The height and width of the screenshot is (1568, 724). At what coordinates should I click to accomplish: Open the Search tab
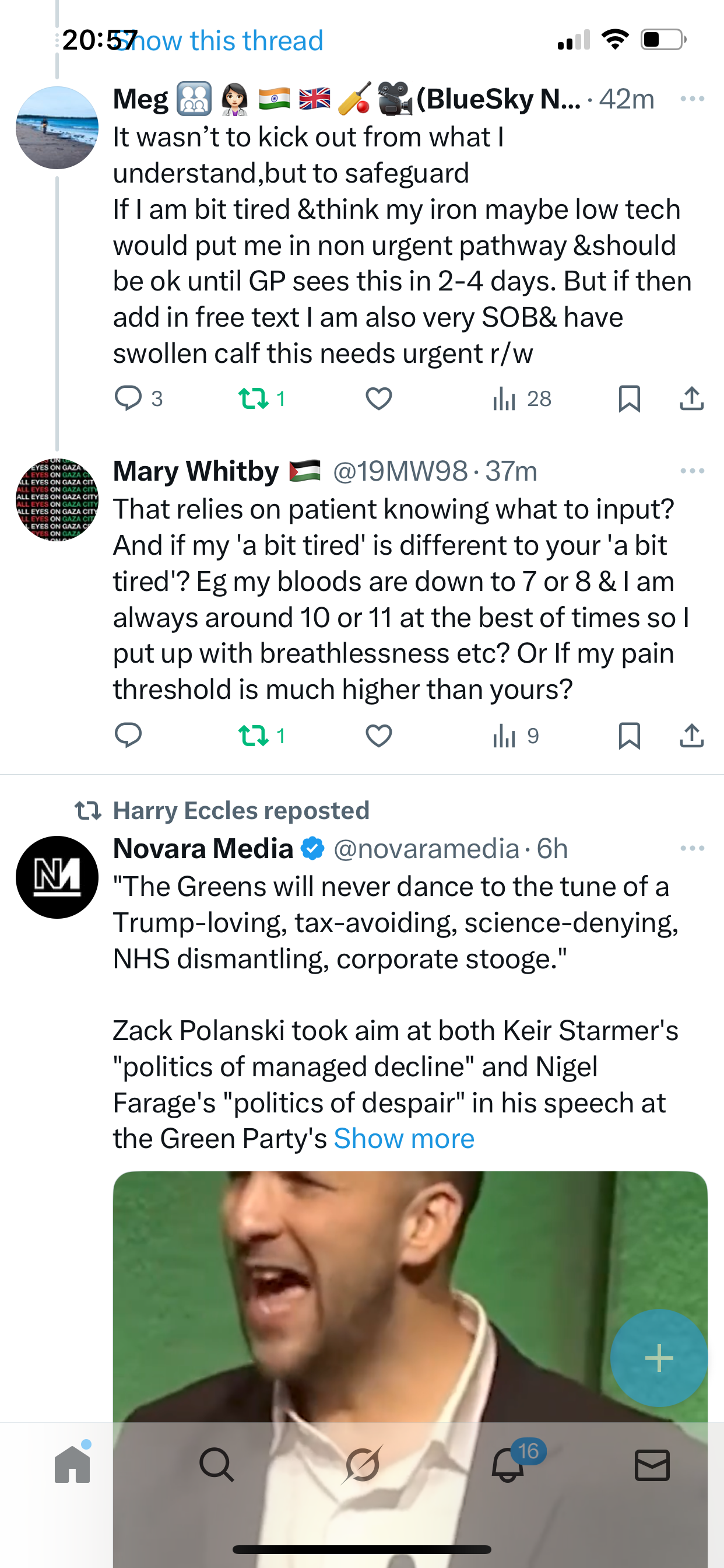(x=217, y=1465)
